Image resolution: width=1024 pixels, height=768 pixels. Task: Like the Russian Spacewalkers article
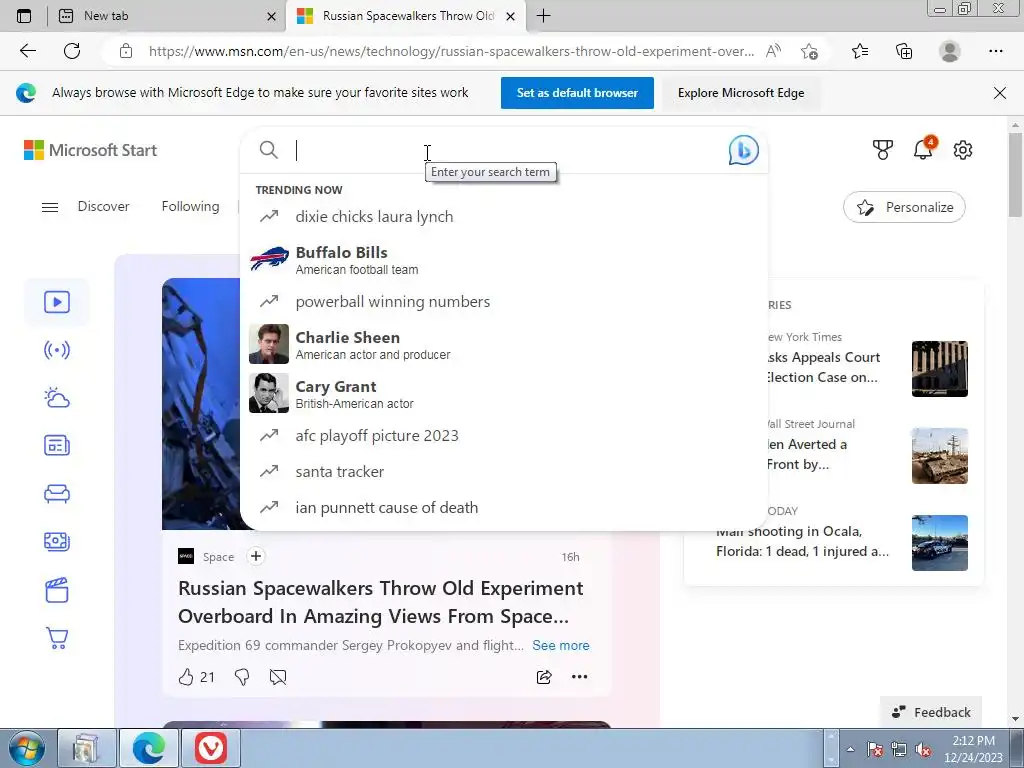(186, 677)
